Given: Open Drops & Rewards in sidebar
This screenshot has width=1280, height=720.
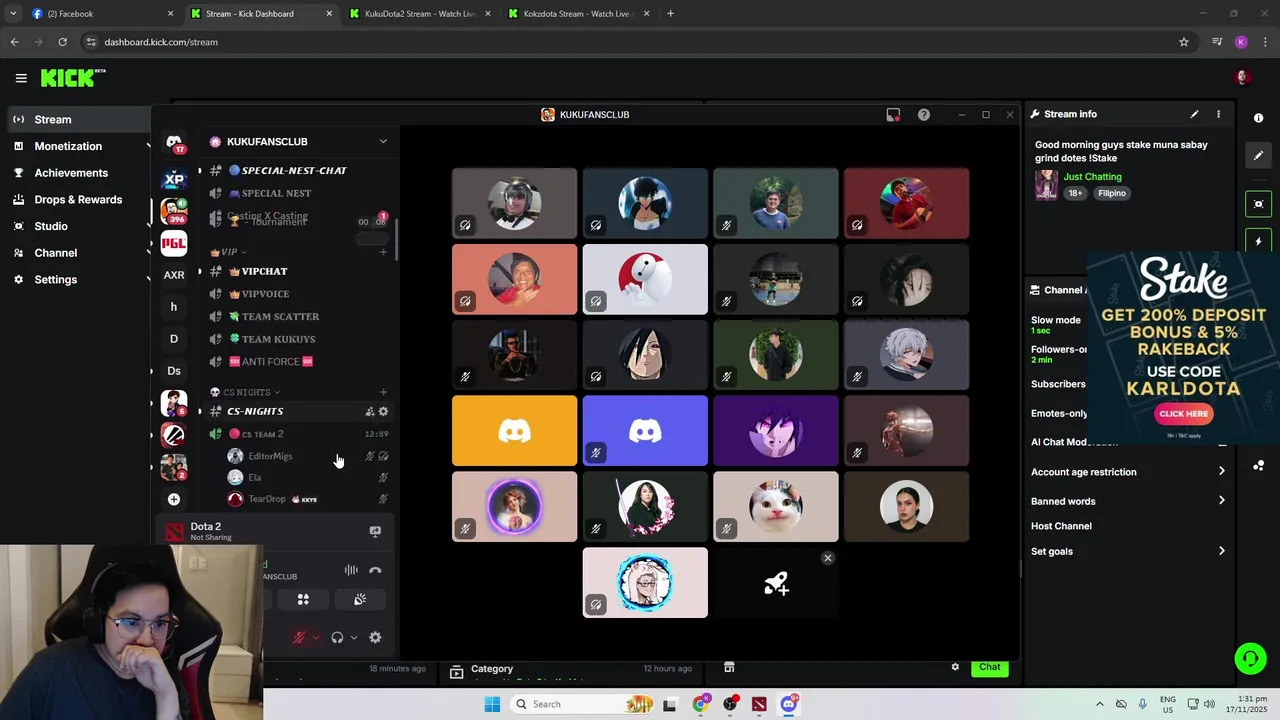Looking at the screenshot, I should click(78, 200).
